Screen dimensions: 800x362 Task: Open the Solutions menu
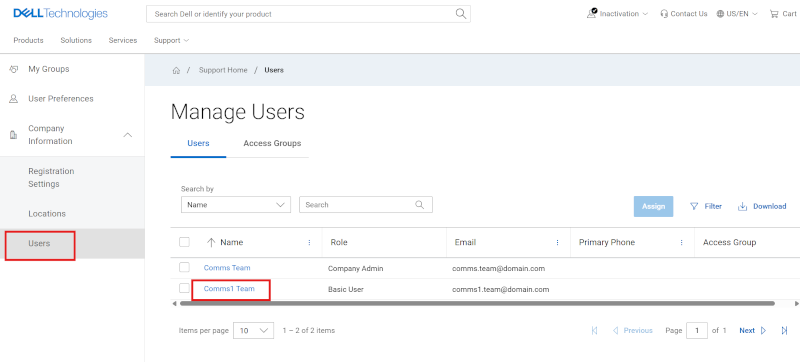(x=76, y=40)
